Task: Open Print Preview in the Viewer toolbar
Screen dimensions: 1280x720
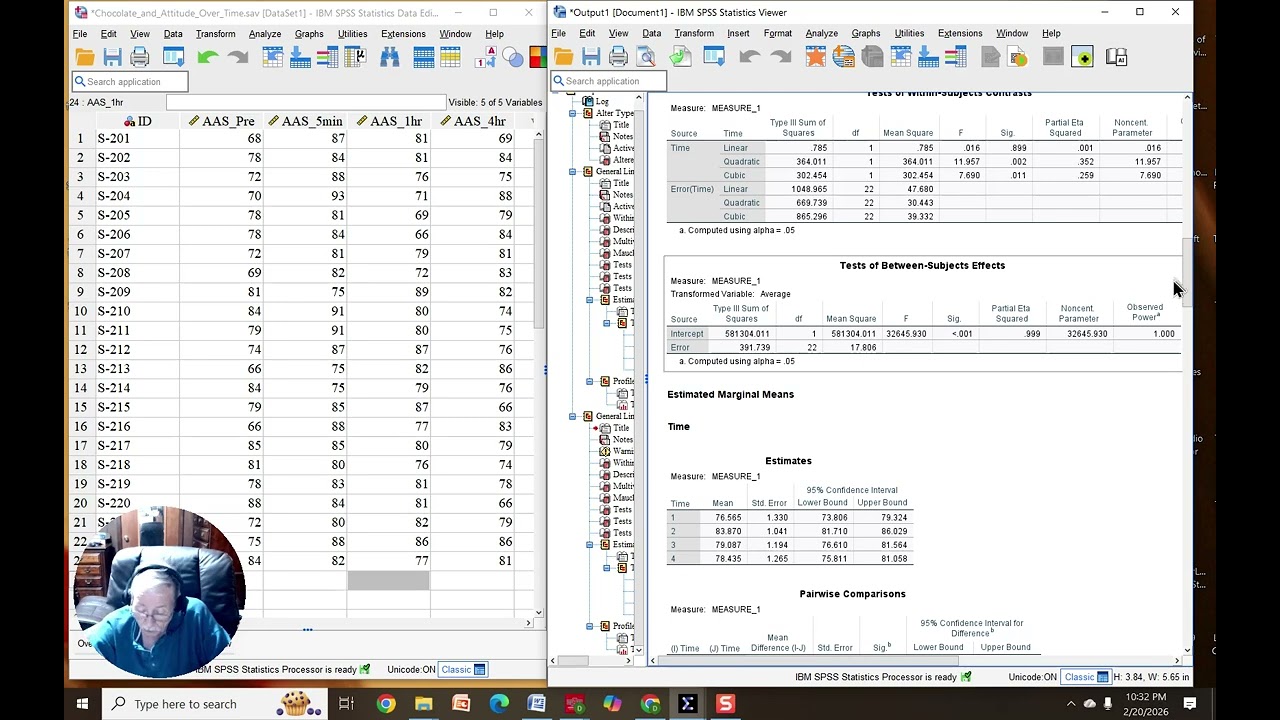Action: point(646,57)
